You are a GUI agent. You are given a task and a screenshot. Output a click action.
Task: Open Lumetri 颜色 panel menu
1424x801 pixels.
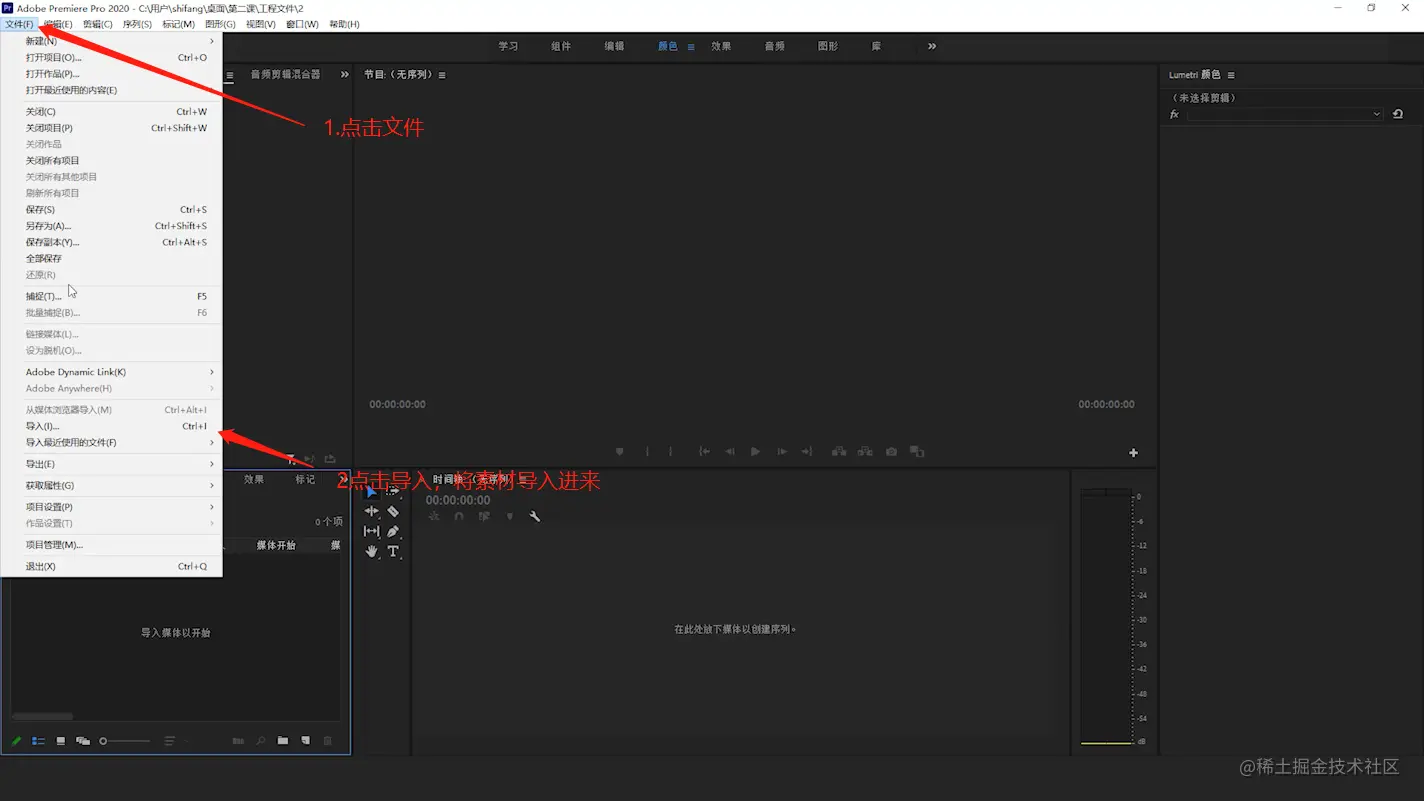1231,75
